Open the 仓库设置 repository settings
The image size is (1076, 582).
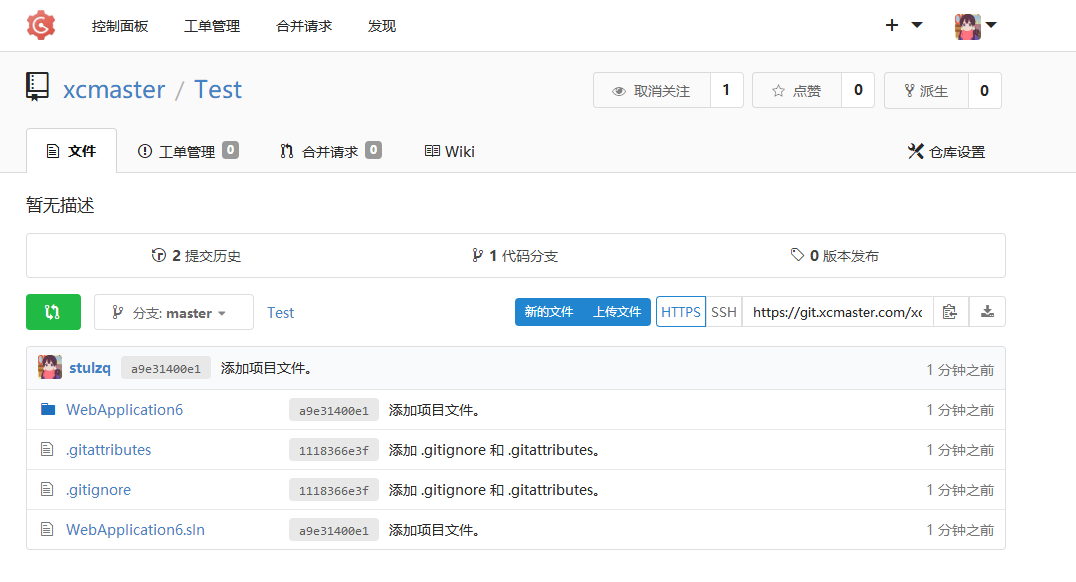[945, 152]
